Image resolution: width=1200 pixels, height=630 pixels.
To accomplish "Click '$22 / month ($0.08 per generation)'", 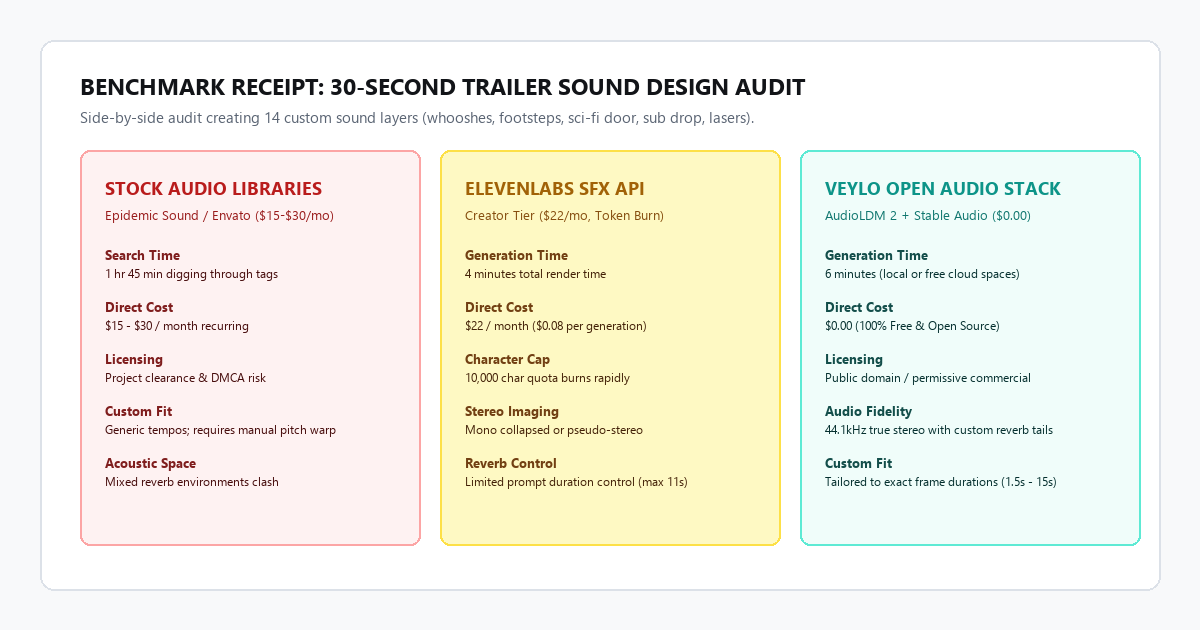I will pos(556,326).
